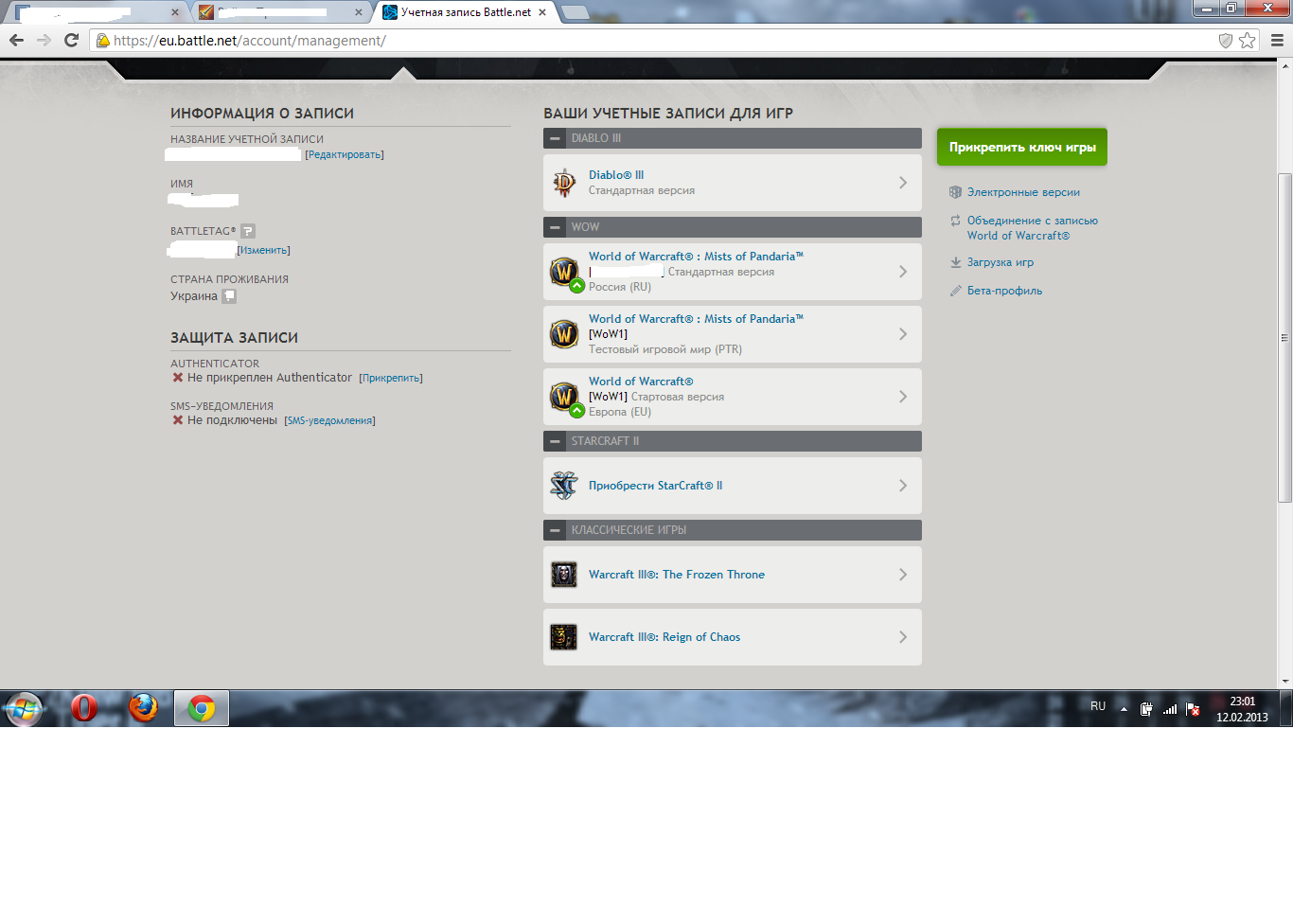Switch to the second browser tab
This screenshot has height=924, width=1293.
pyautogui.click(x=281, y=12)
